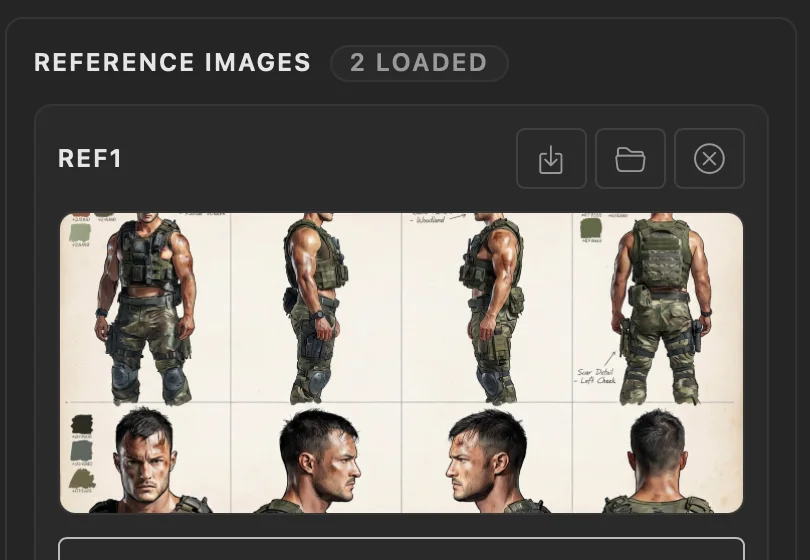The image size is (810, 560).
Task: Click the 2 LOADED badge
Action: [x=419, y=63]
